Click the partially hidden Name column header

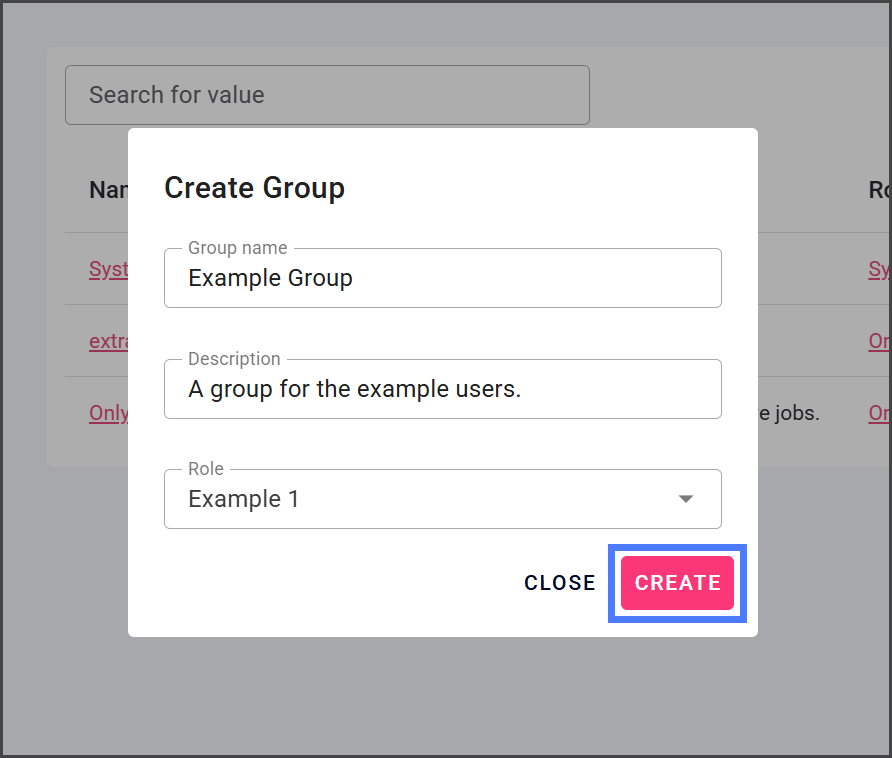(x=108, y=189)
